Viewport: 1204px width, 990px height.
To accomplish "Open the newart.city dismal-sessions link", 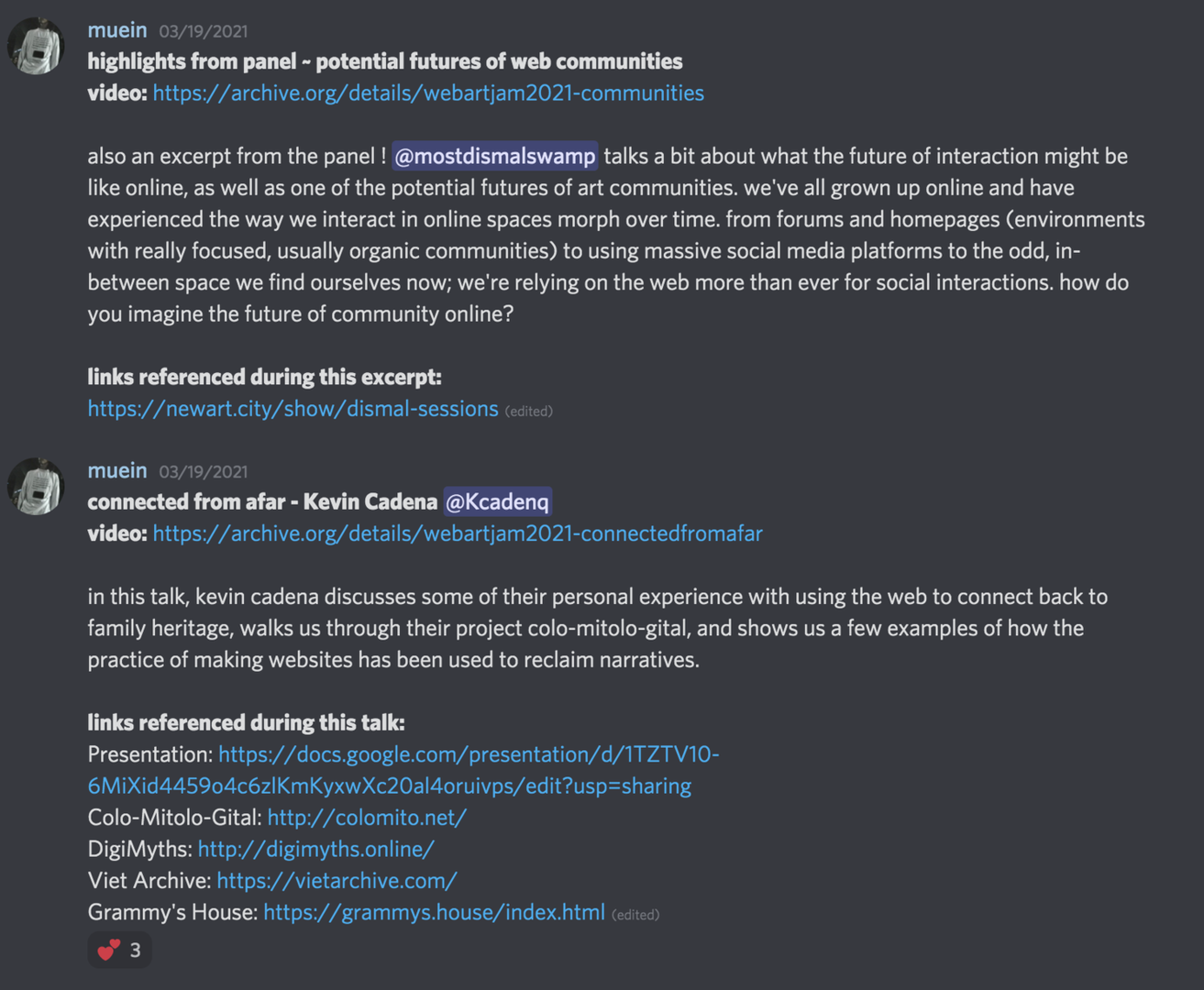I will coord(293,409).
